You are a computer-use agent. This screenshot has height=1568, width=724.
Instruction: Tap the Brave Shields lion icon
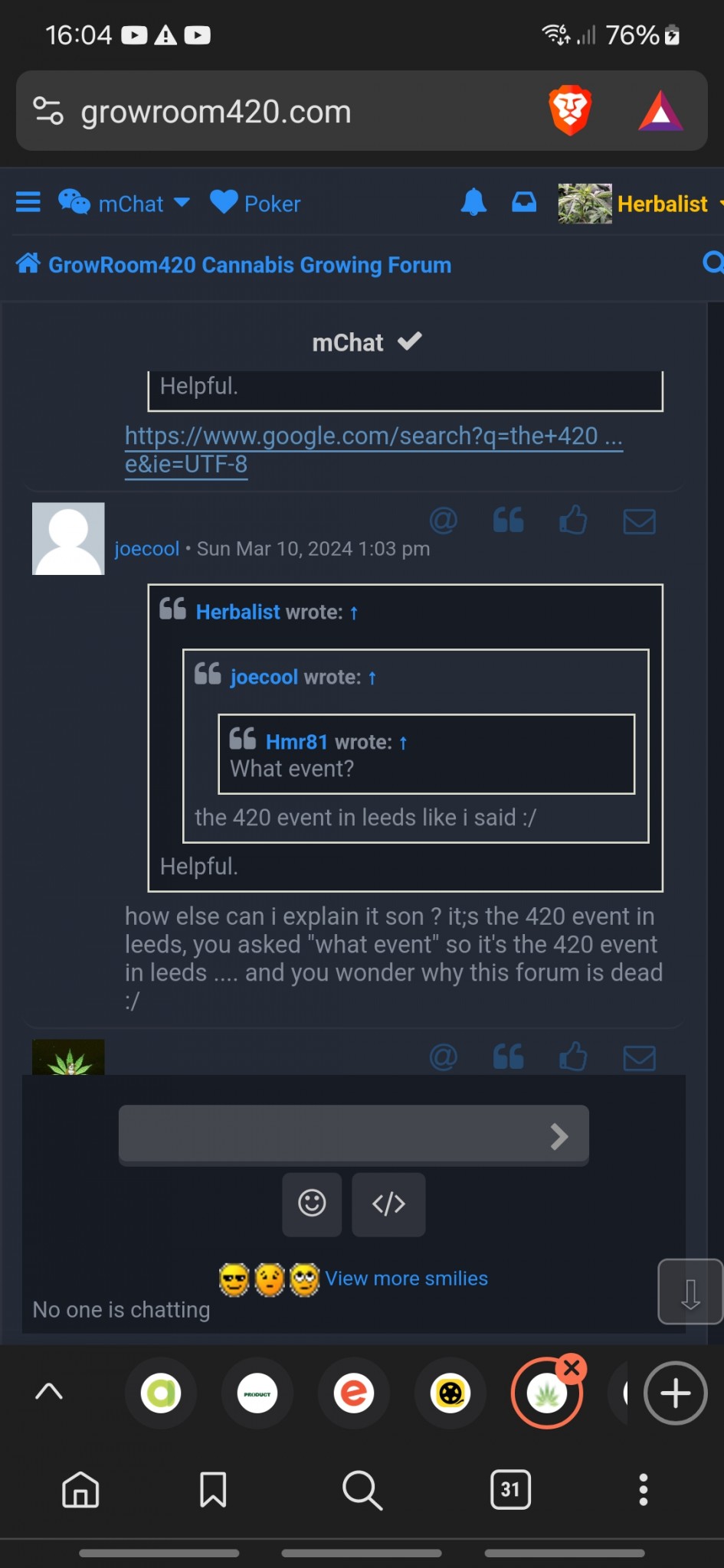[x=570, y=111]
